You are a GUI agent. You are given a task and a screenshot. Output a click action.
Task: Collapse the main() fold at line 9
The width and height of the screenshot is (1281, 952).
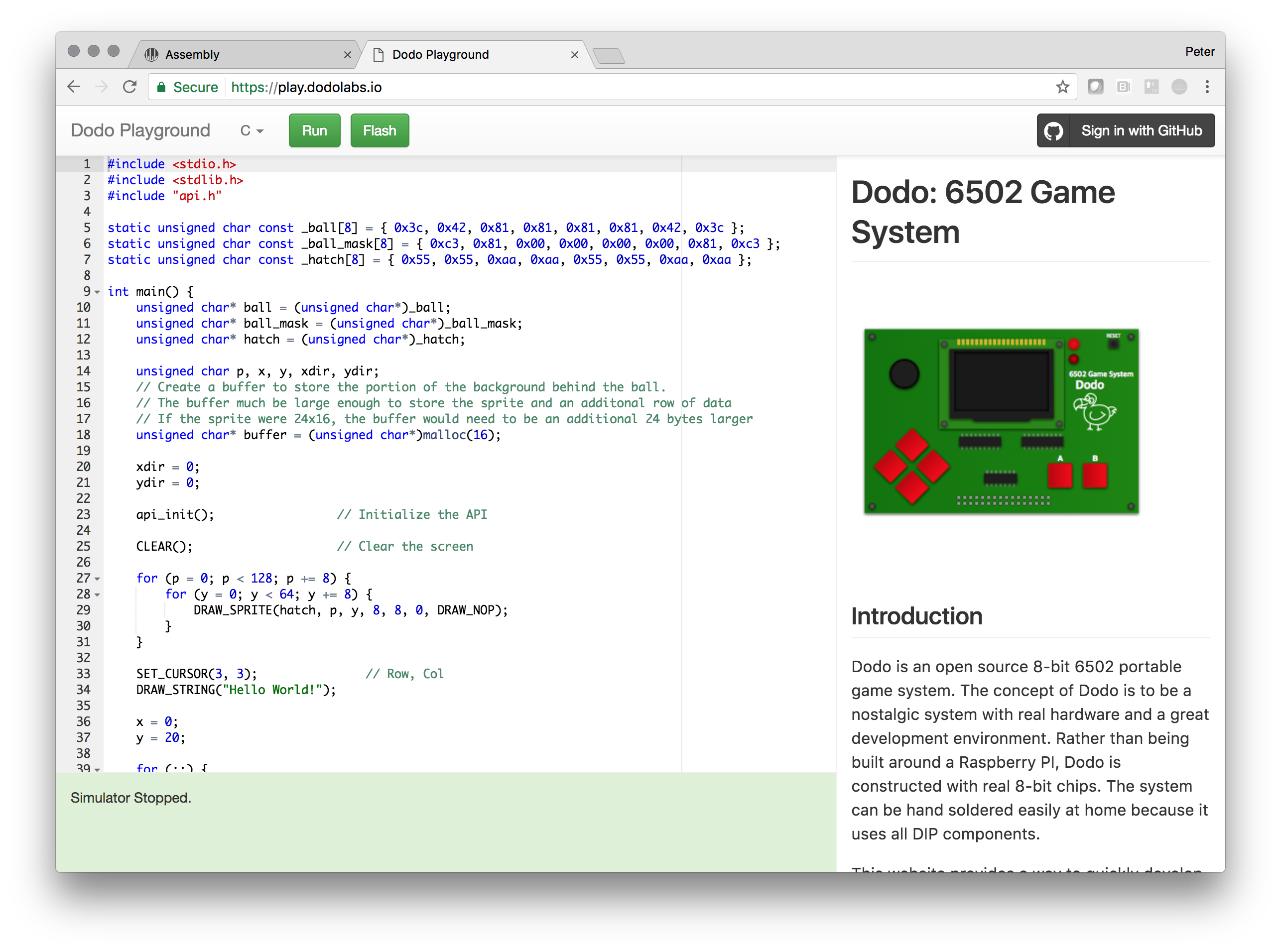(x=97, y=292)
